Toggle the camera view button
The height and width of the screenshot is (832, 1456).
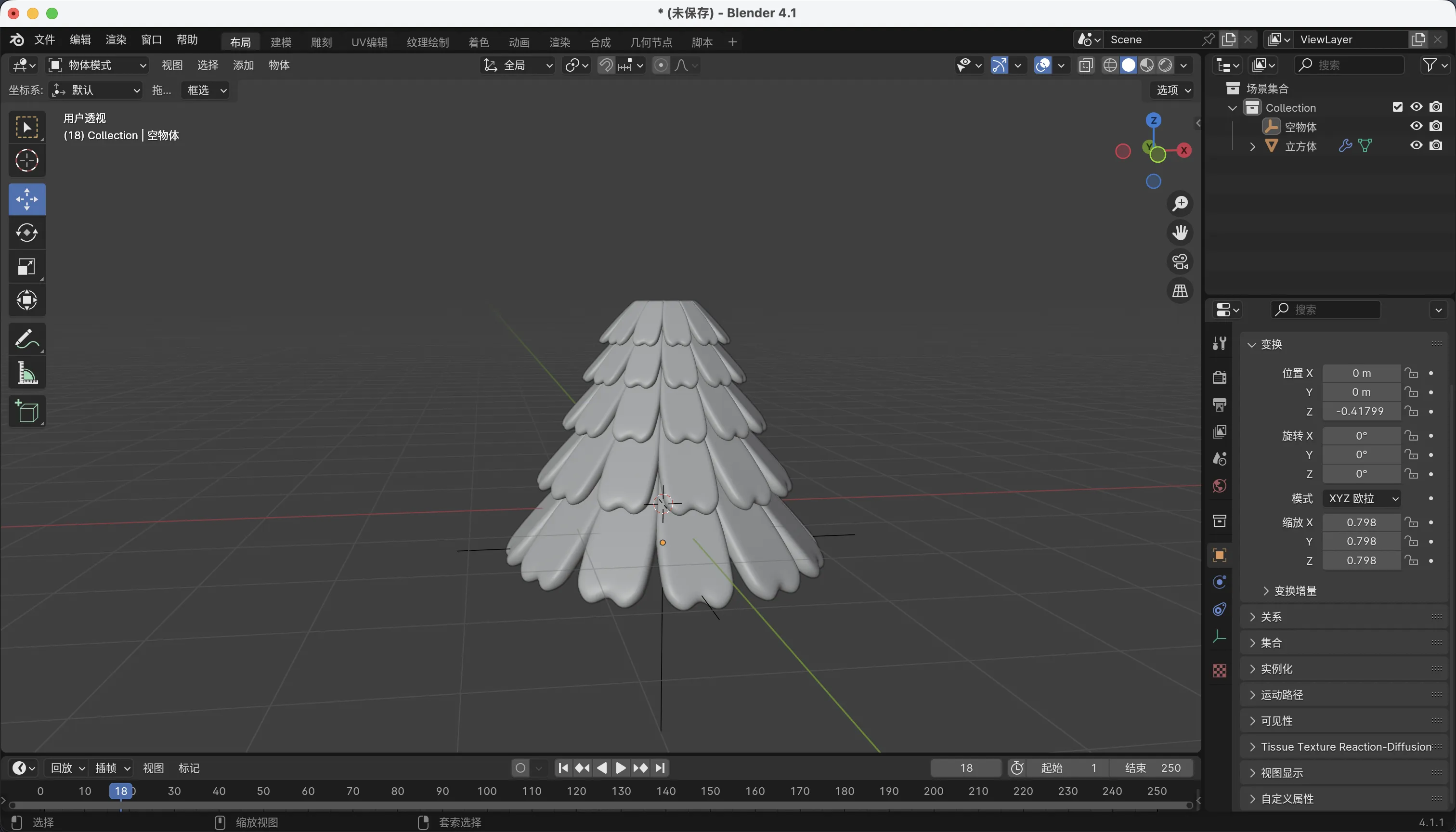(x=1180, y=262)
